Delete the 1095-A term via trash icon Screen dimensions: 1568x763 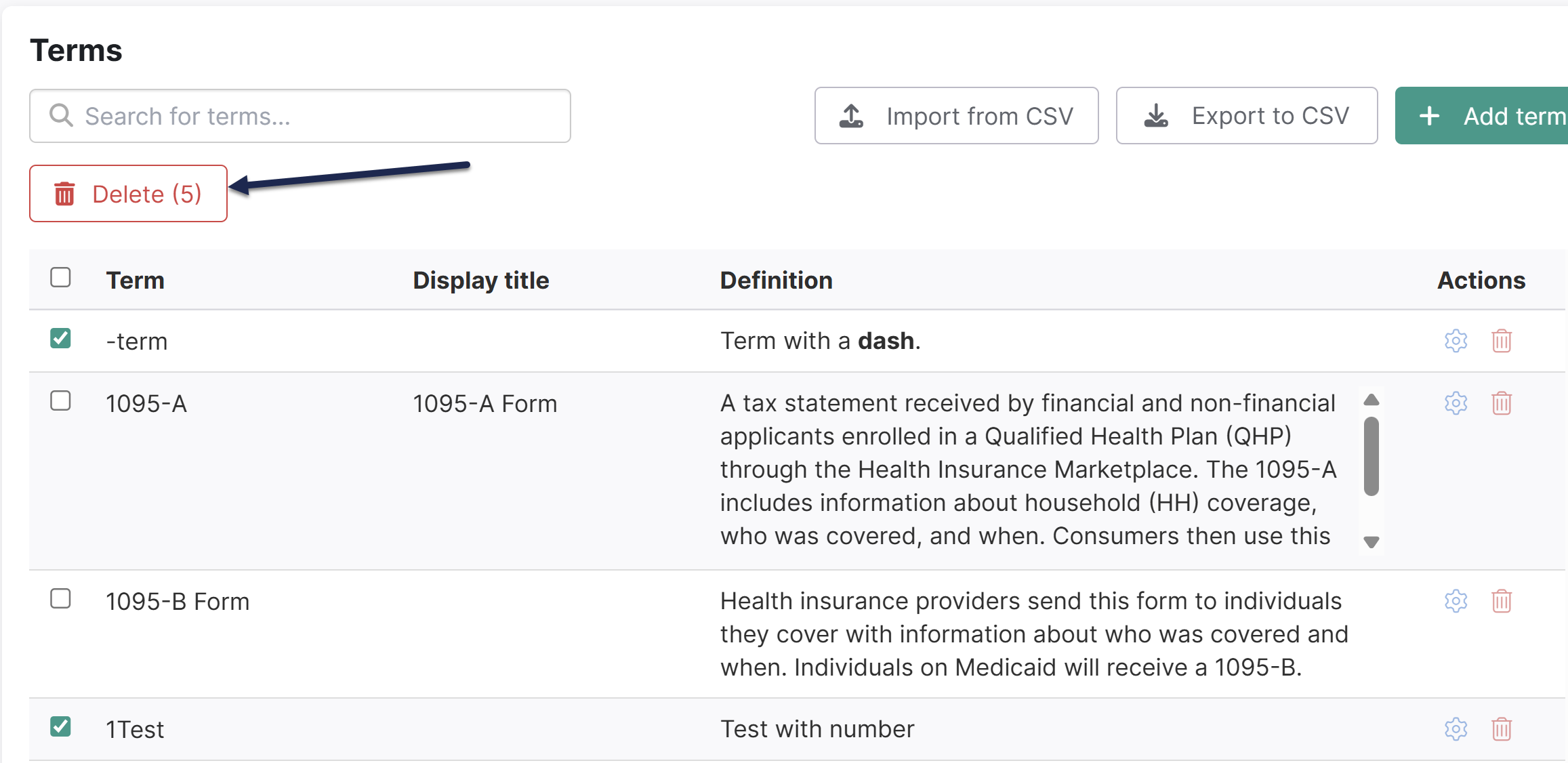(1502, 403)
